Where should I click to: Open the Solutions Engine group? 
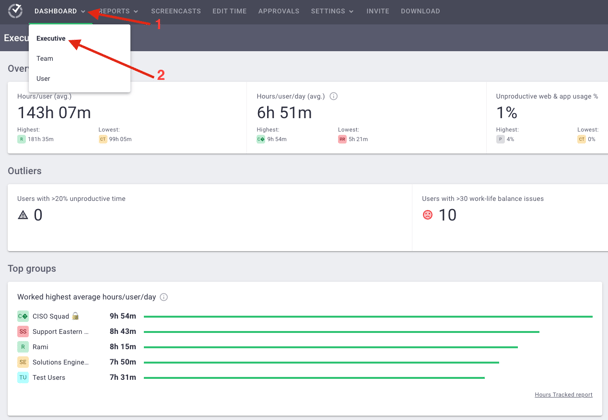[60, 362]
